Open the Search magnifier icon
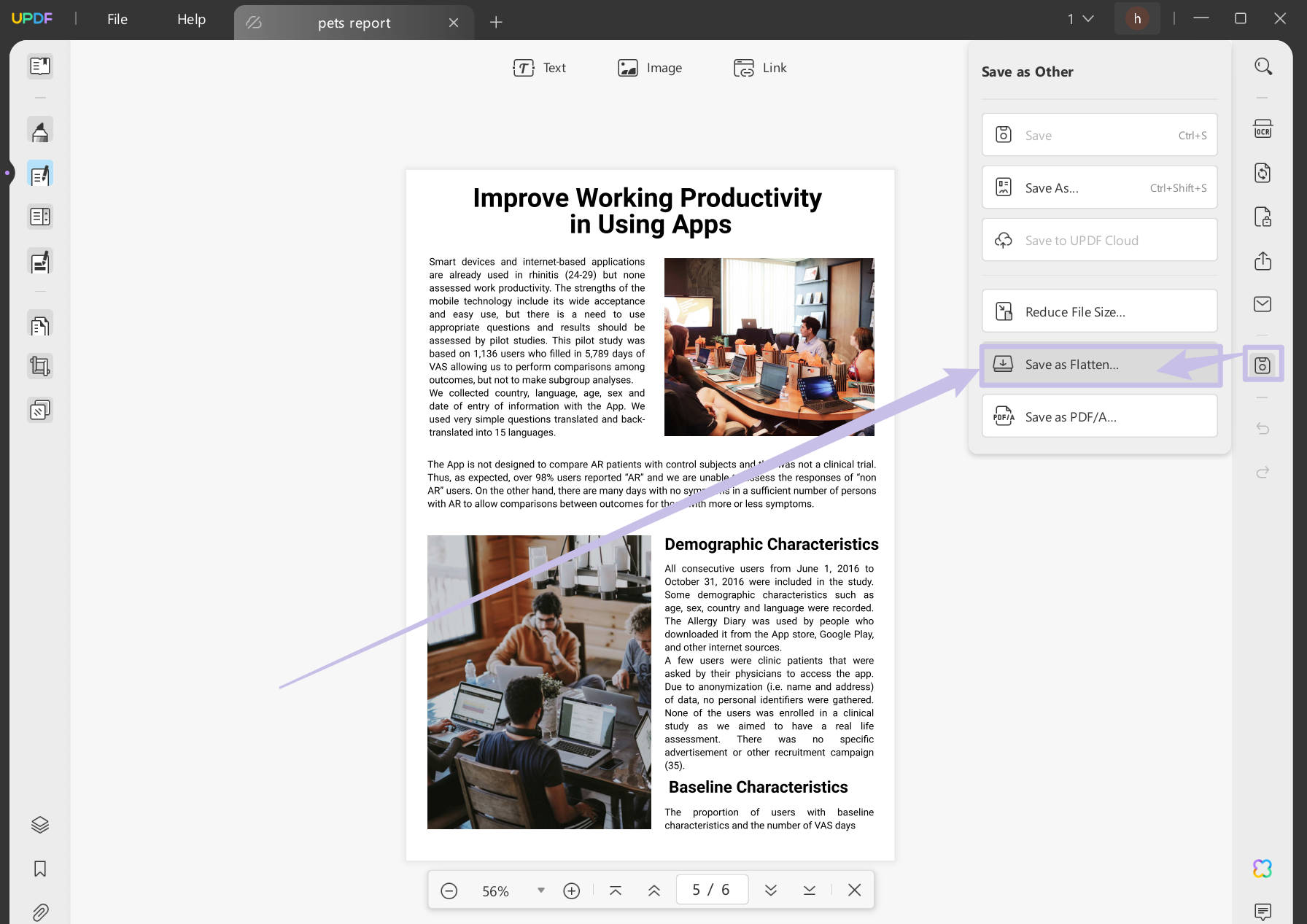 point(1263,66)
